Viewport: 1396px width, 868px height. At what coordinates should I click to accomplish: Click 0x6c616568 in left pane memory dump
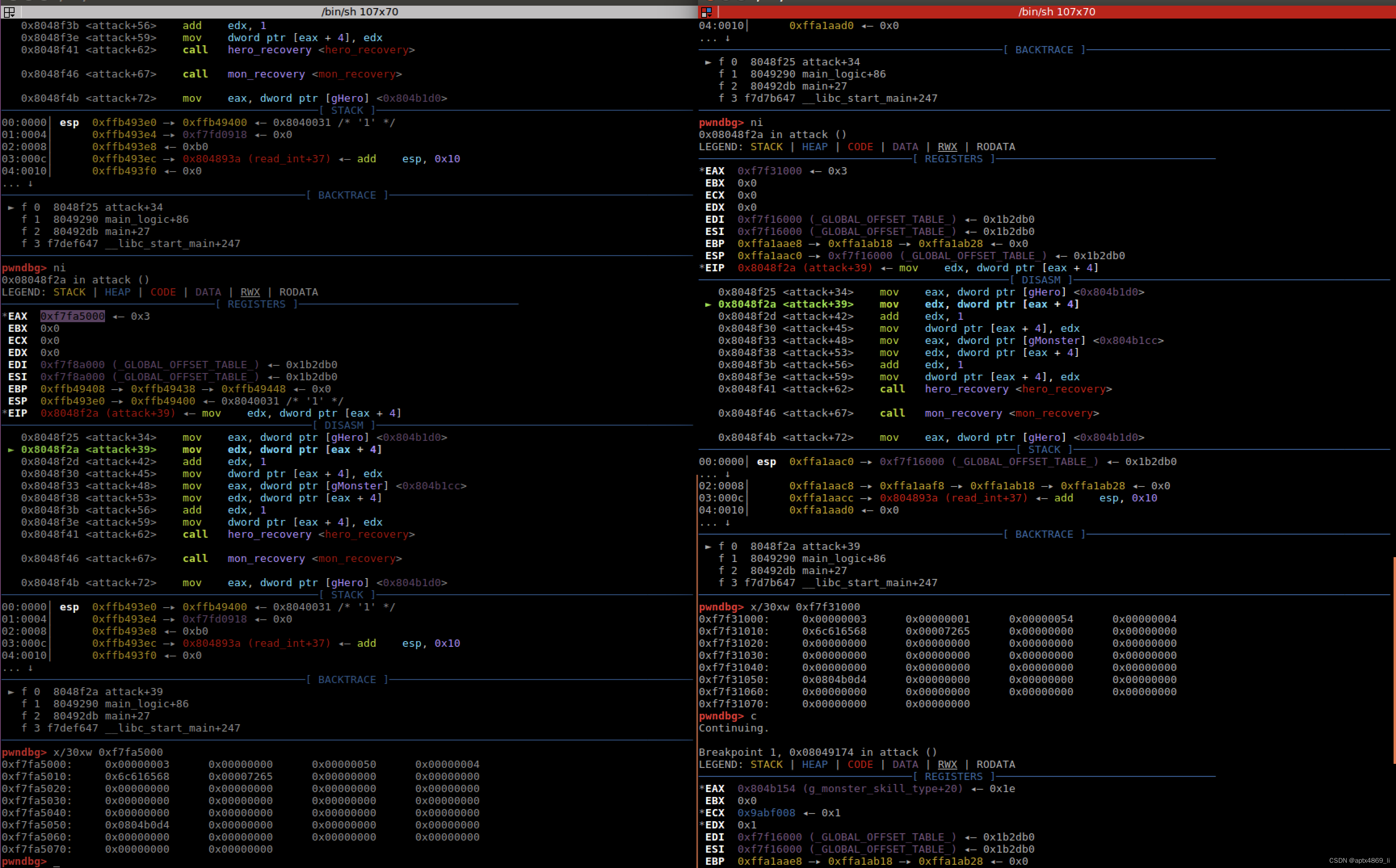click(x=137, y=776)
